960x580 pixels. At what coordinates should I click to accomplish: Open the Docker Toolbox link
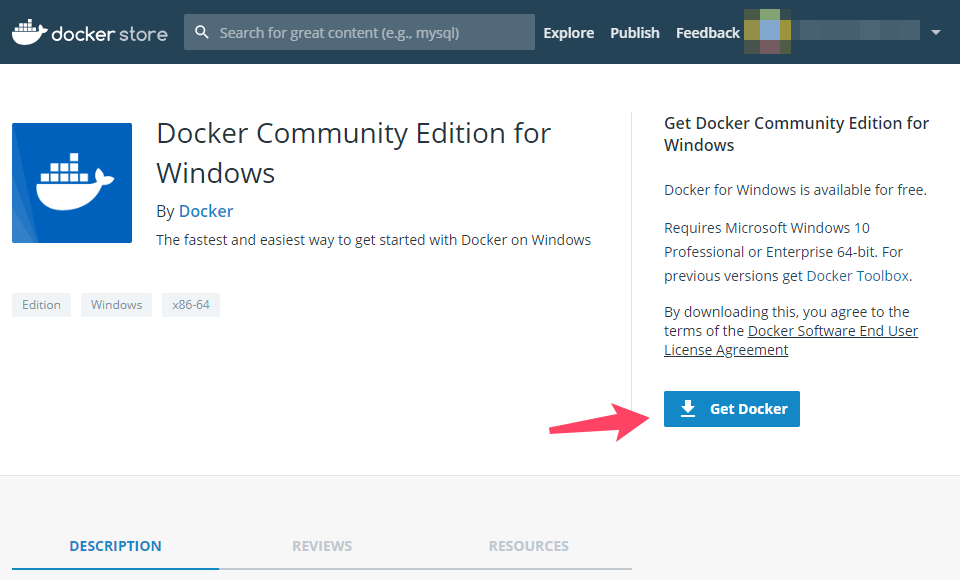[x=857, y=276]
